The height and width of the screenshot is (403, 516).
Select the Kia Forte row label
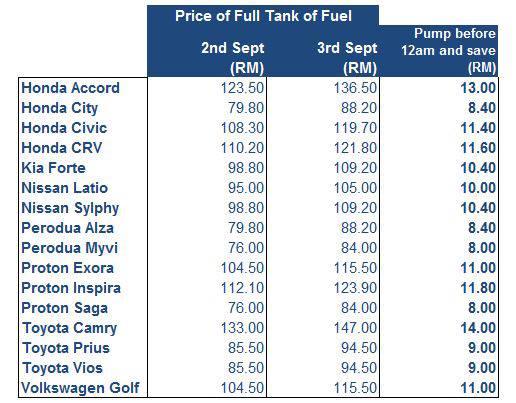53,168
